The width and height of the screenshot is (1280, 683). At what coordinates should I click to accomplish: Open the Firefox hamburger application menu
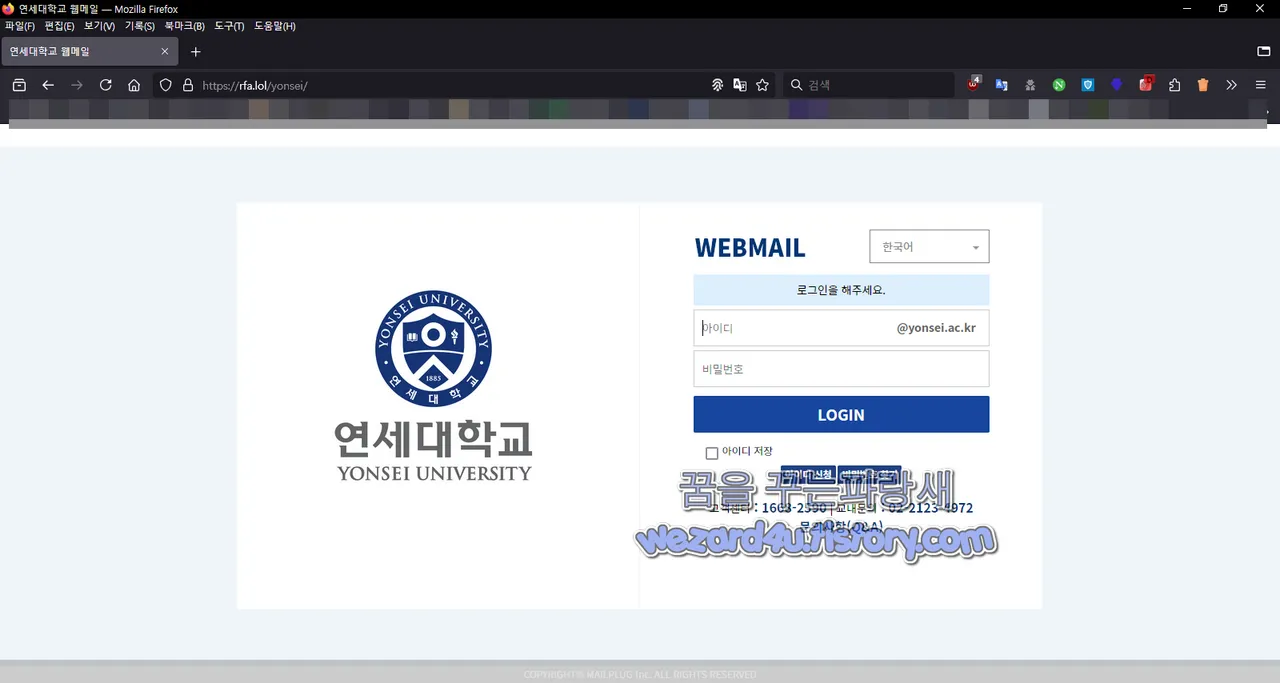point(1261,85)
